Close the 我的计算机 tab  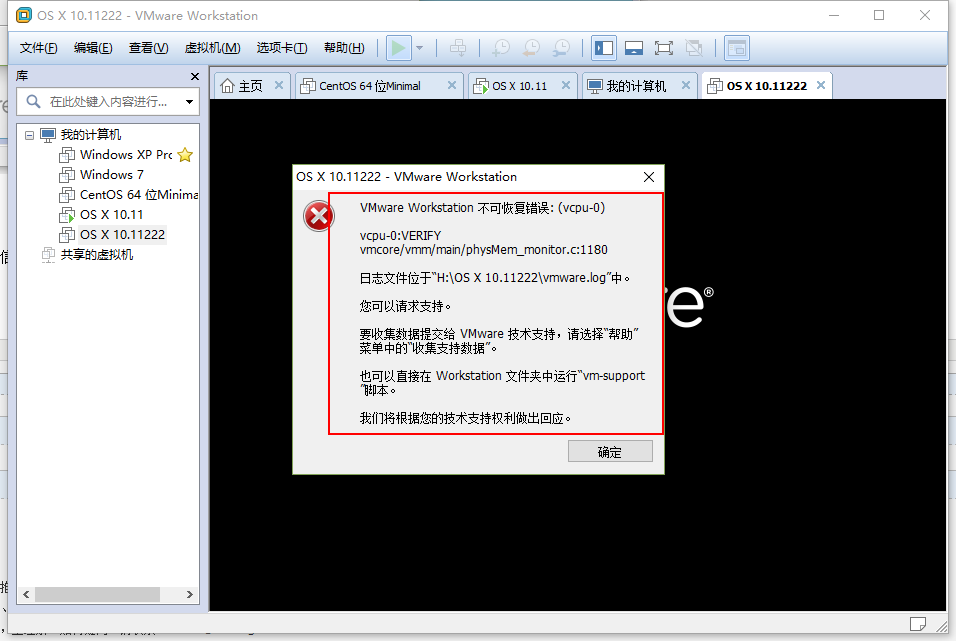(686, 85)
